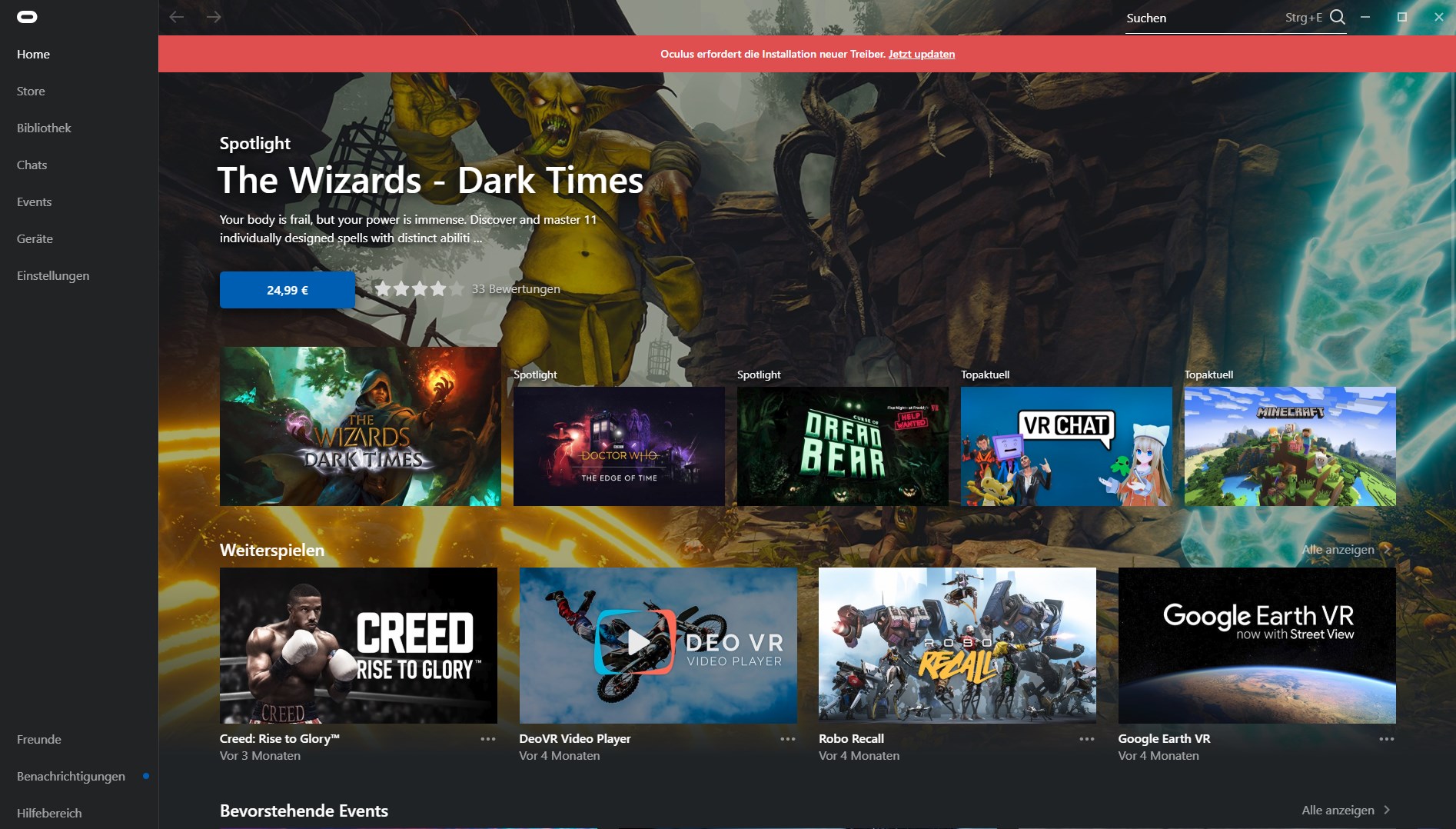This screenshot has height=829, width=1456.
Task: Open the Home section
Action: tap(33, 54)
